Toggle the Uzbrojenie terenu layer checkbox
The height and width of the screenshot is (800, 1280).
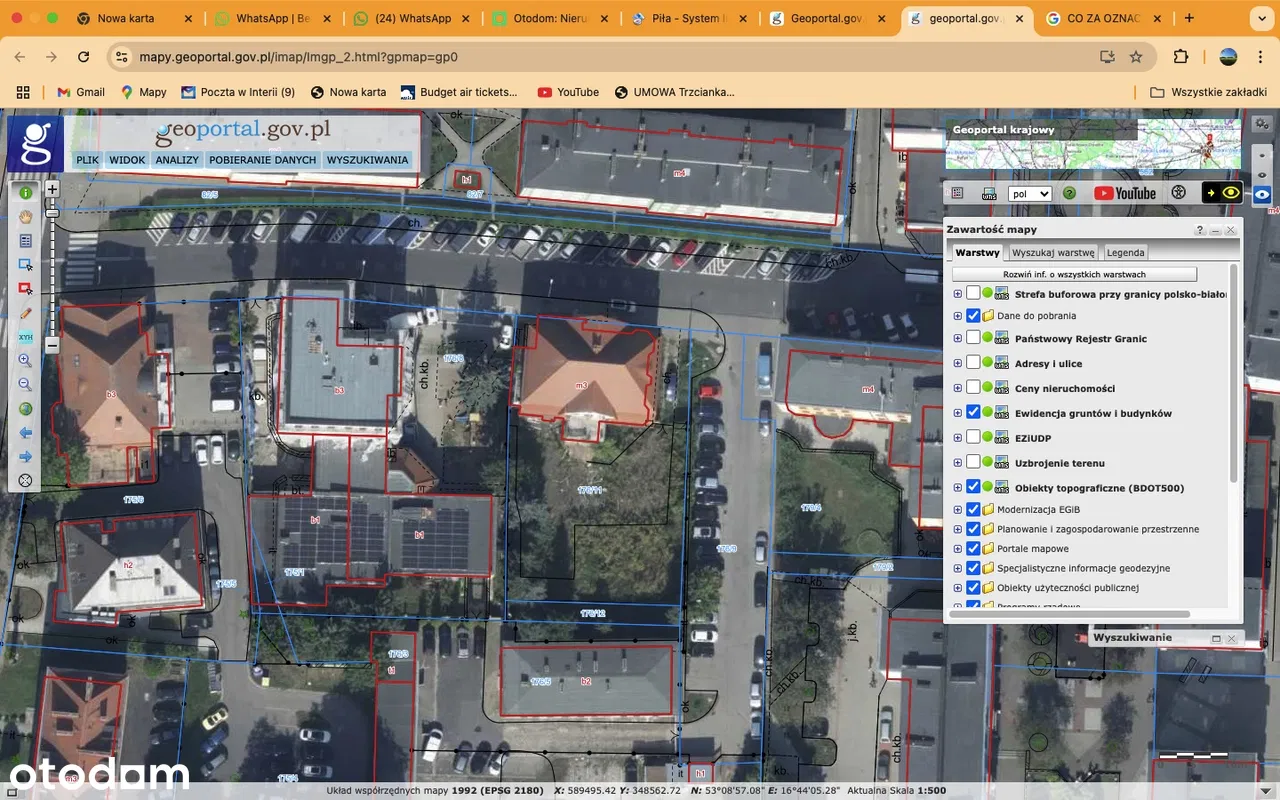coord(973,462)
